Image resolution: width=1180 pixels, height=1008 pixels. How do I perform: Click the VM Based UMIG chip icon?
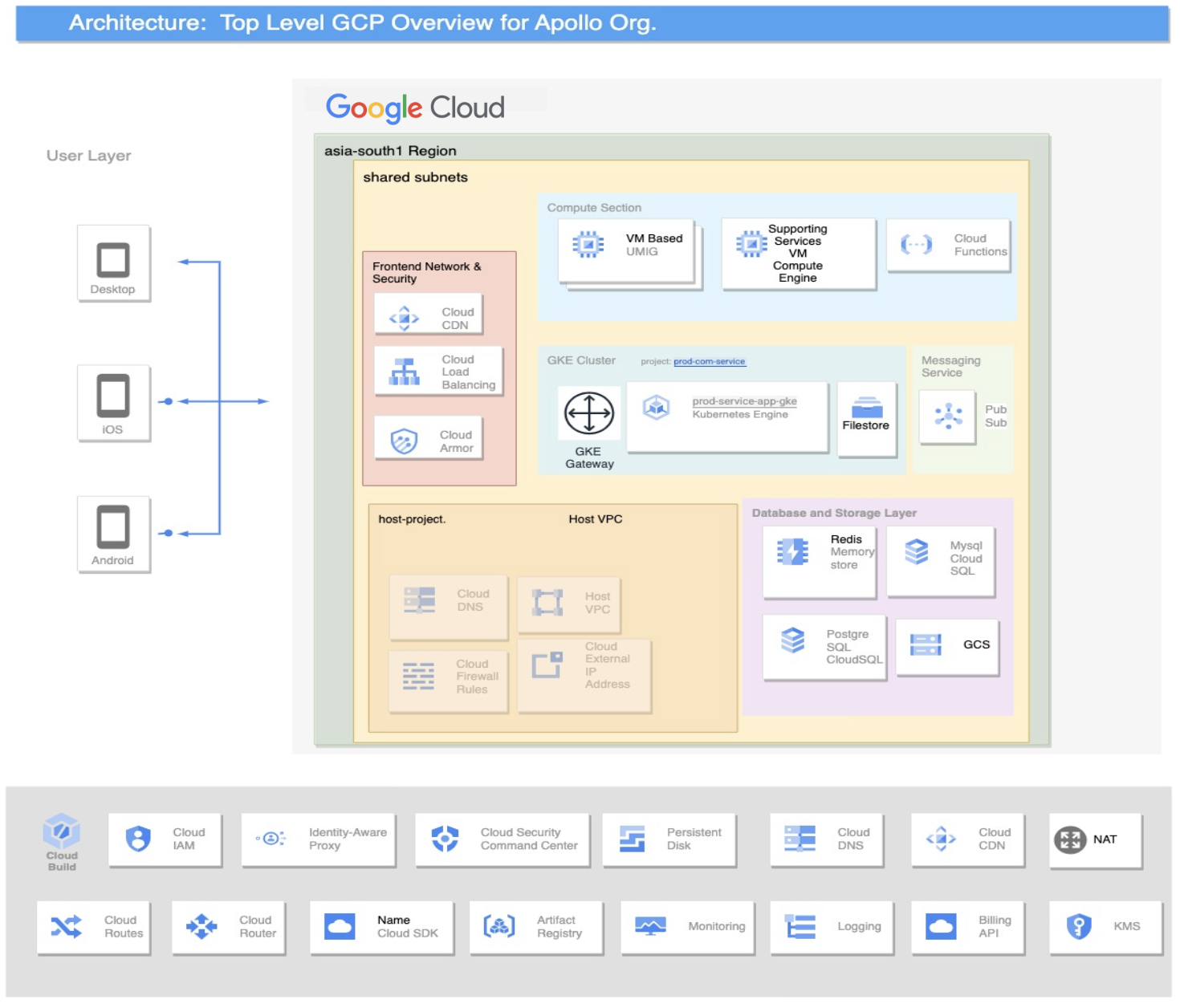click(x=588, y=244)
